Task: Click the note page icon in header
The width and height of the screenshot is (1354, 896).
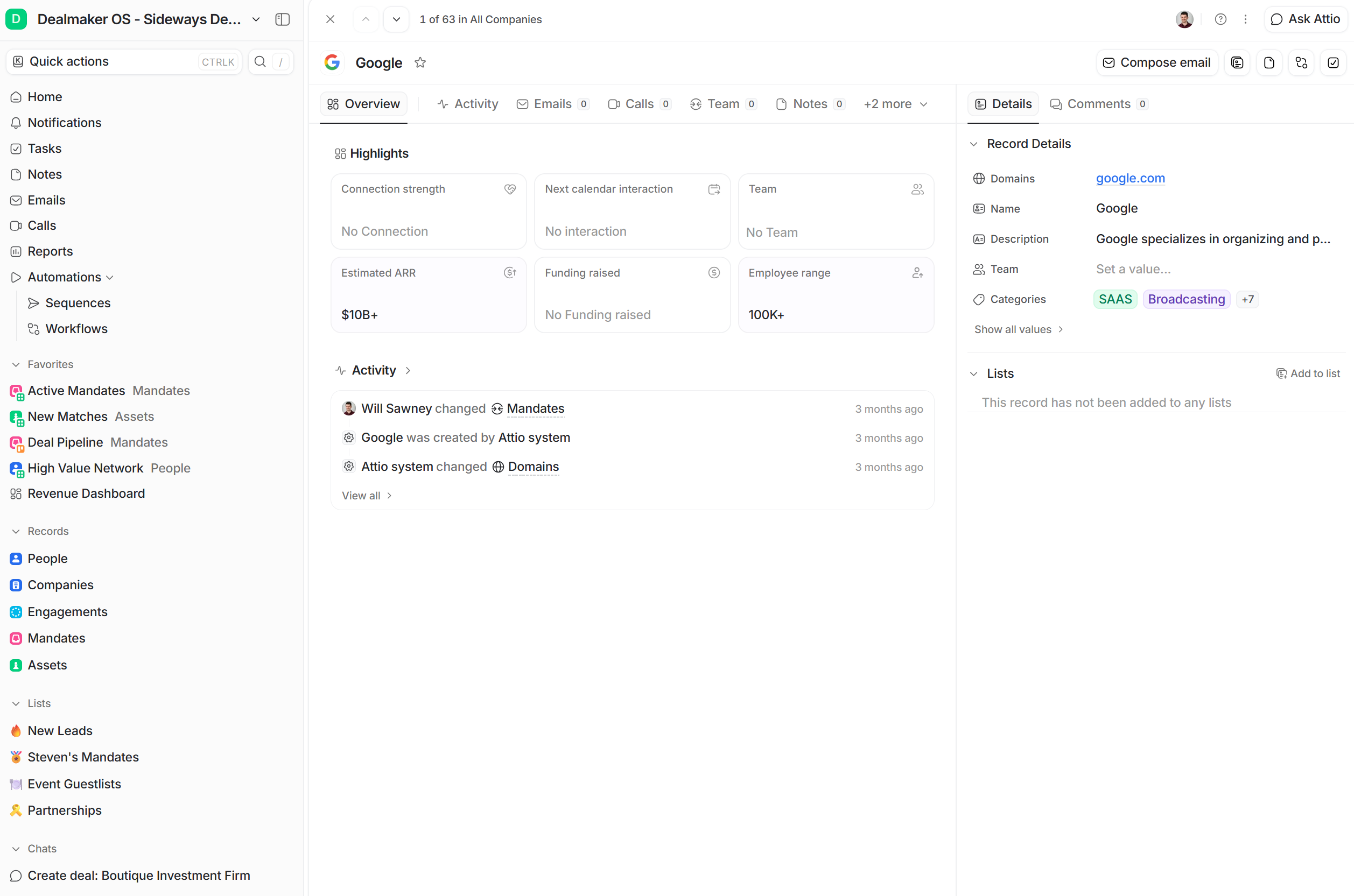Action: [x=1269, y=63]
